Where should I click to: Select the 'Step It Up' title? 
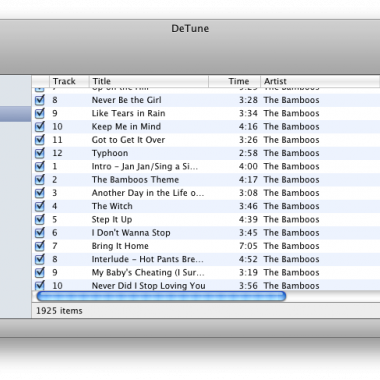tap(112, 220)
